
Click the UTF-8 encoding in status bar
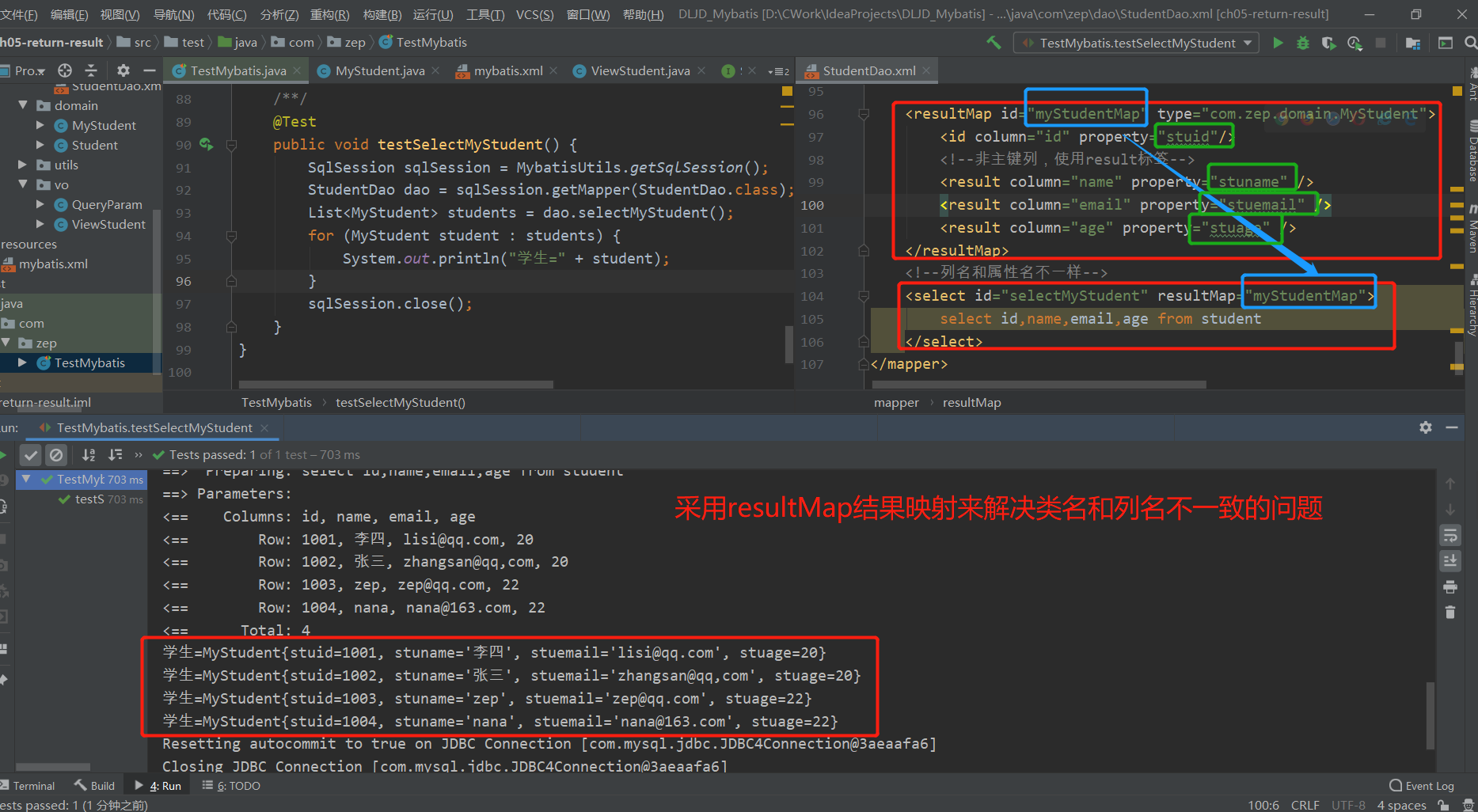(x=1348, y=805)
